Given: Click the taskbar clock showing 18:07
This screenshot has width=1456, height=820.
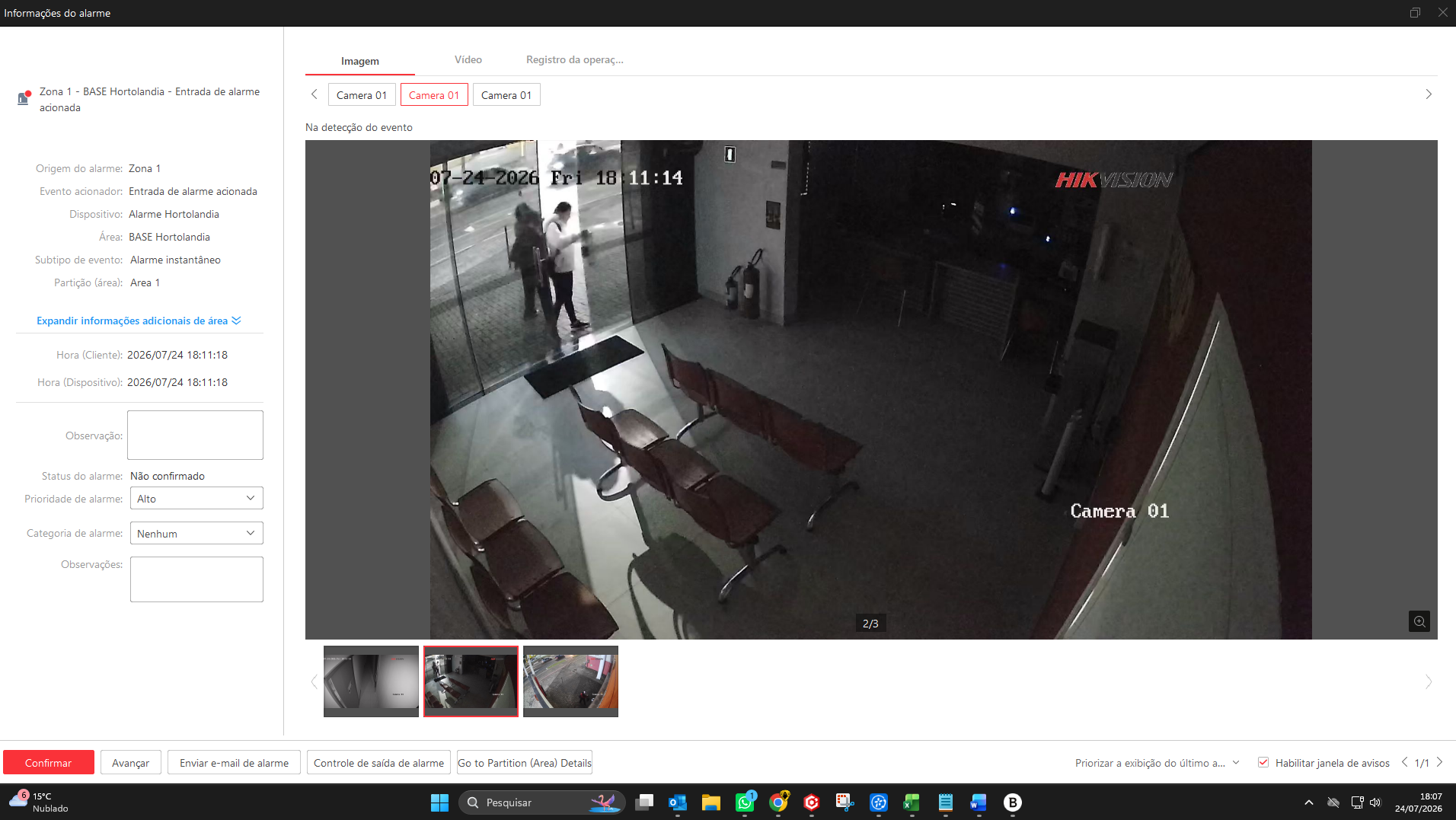Looking at the screenshot, I should [x=1418, y=802].
